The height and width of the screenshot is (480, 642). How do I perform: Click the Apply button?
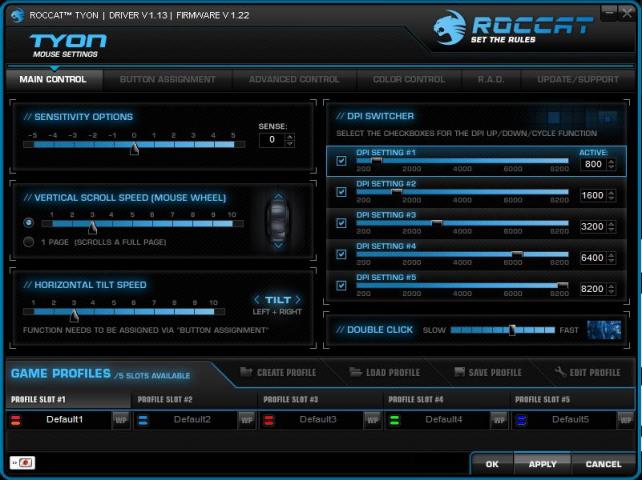[x=543, y=464]
